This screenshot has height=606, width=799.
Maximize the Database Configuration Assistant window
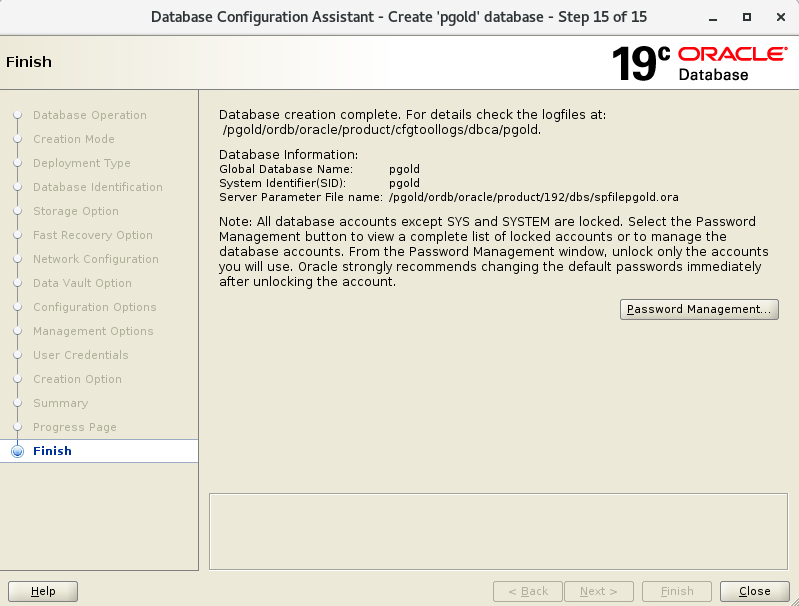click(747, 17)
